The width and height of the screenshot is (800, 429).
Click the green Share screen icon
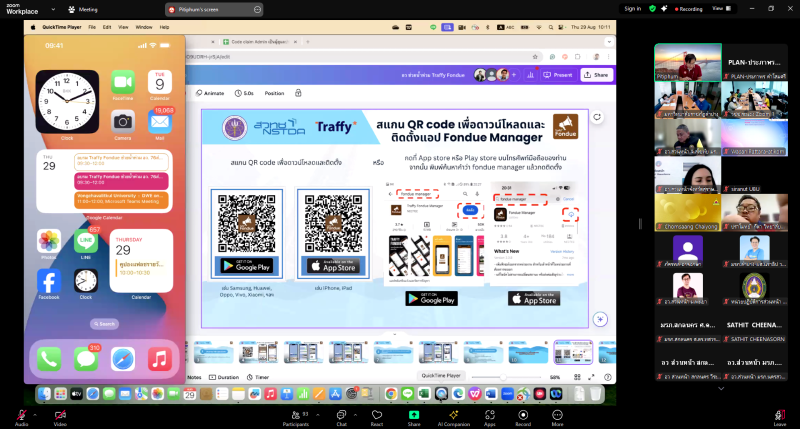pyautogui.click(x=414, y=414)
